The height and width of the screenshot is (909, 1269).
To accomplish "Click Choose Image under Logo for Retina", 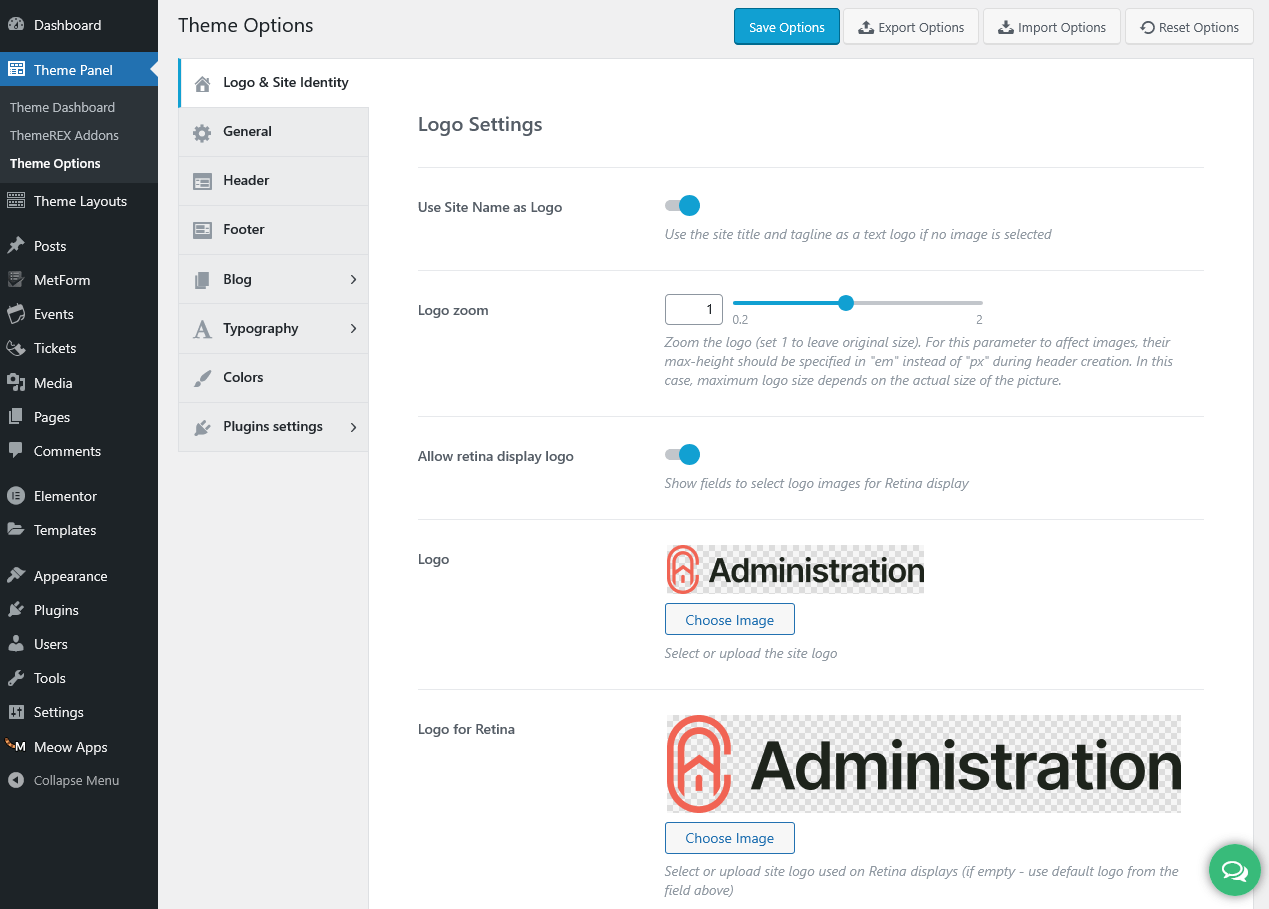I will [729, 838].
